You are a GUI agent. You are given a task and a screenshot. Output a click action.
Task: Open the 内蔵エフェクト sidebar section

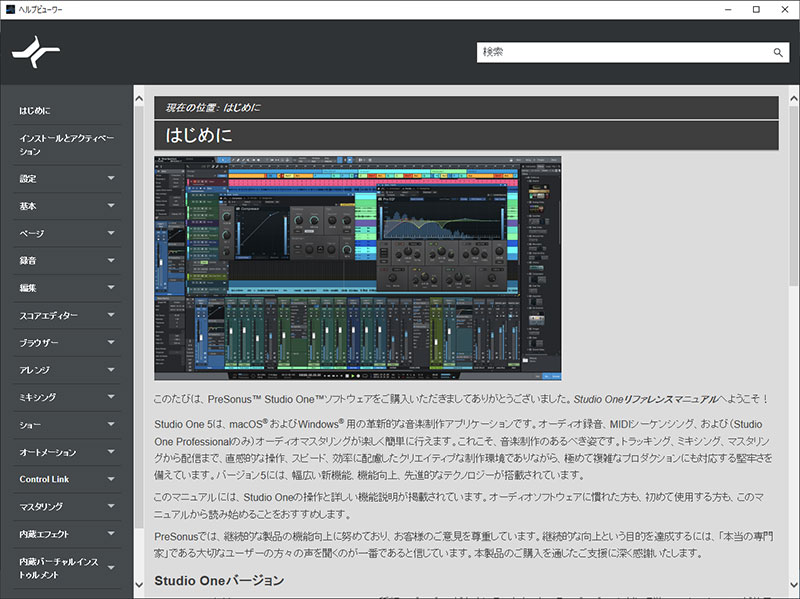click(x=44, y=534)
